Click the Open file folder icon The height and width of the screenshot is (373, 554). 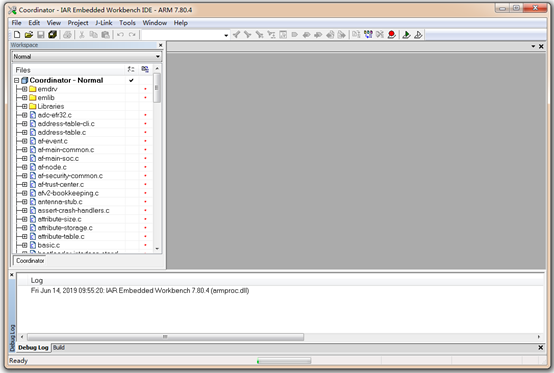29,35
